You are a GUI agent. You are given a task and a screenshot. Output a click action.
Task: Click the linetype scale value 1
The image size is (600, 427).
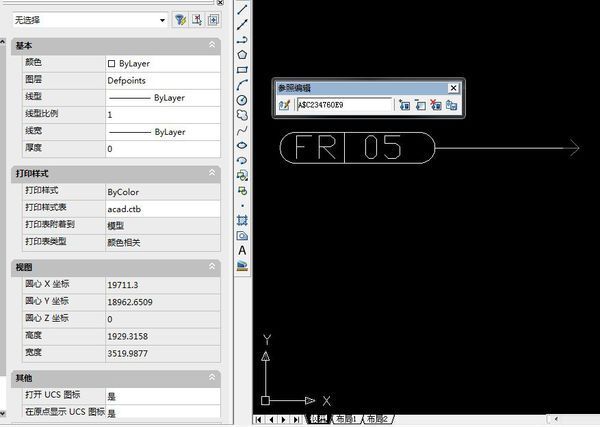pos(163,115)
